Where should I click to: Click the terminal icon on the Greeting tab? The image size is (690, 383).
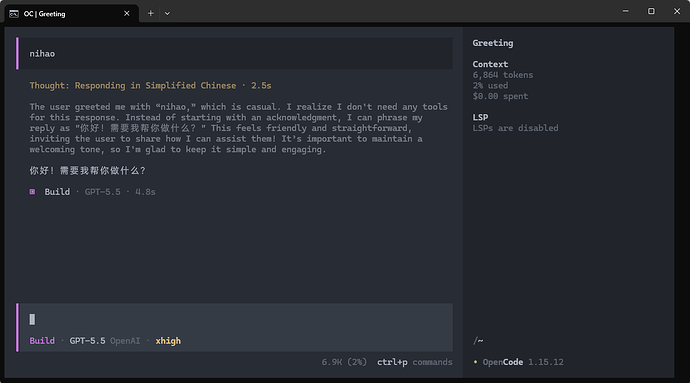pyautogui.click(x=14, y=14)
